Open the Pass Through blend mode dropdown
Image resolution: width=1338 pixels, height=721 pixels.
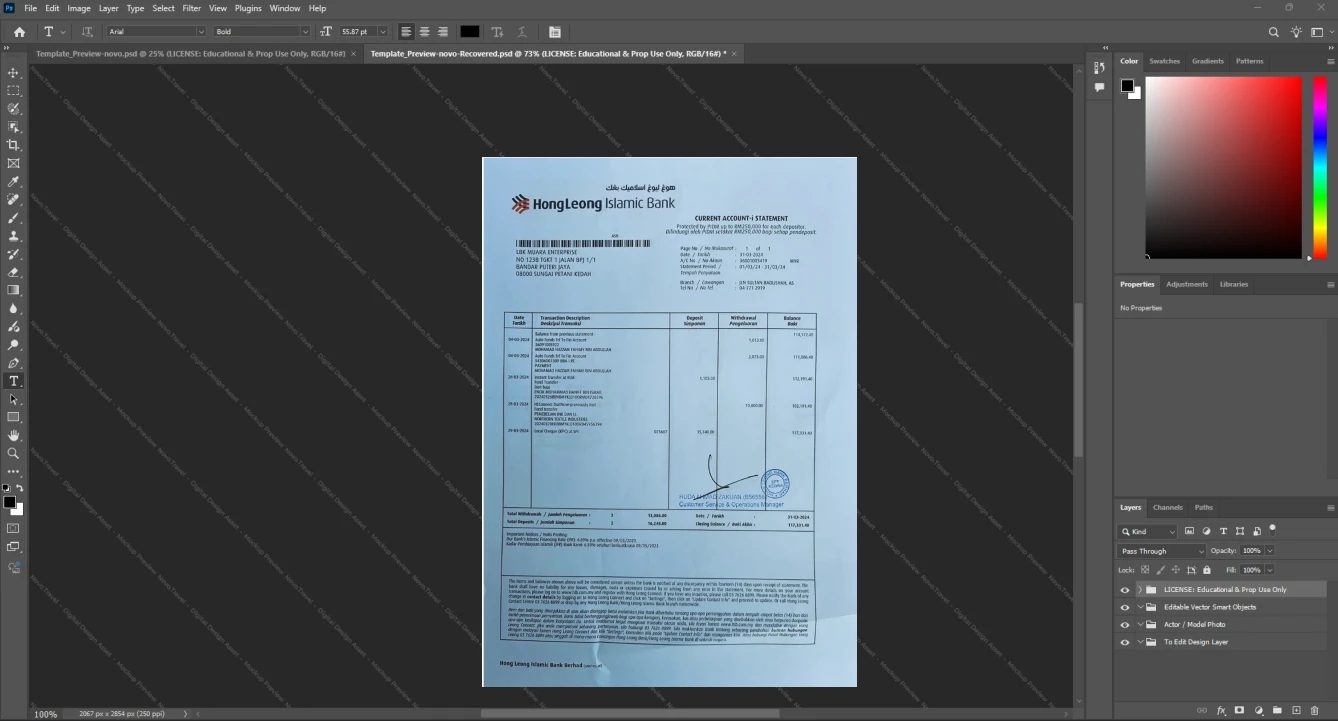(x=1161, y=551)
